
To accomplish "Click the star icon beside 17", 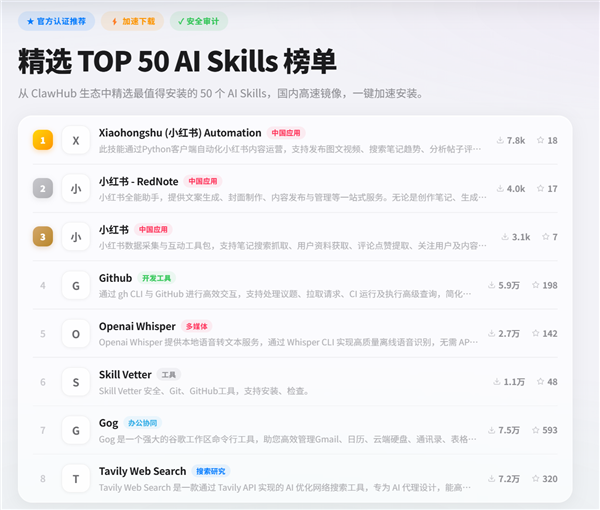I will point(540,188).
